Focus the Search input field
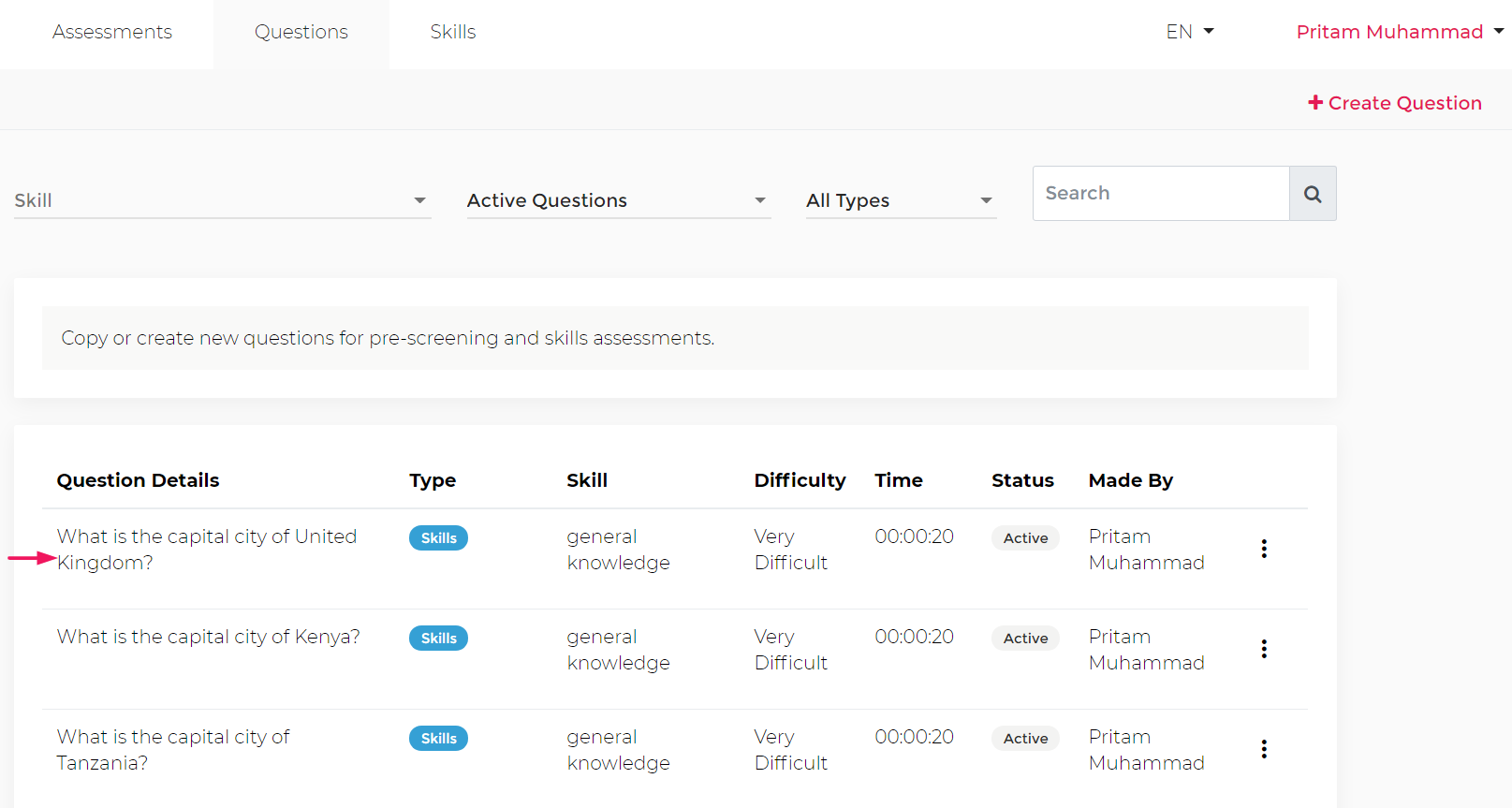This screenshot has height=808, width=1512. point(1161,194)
